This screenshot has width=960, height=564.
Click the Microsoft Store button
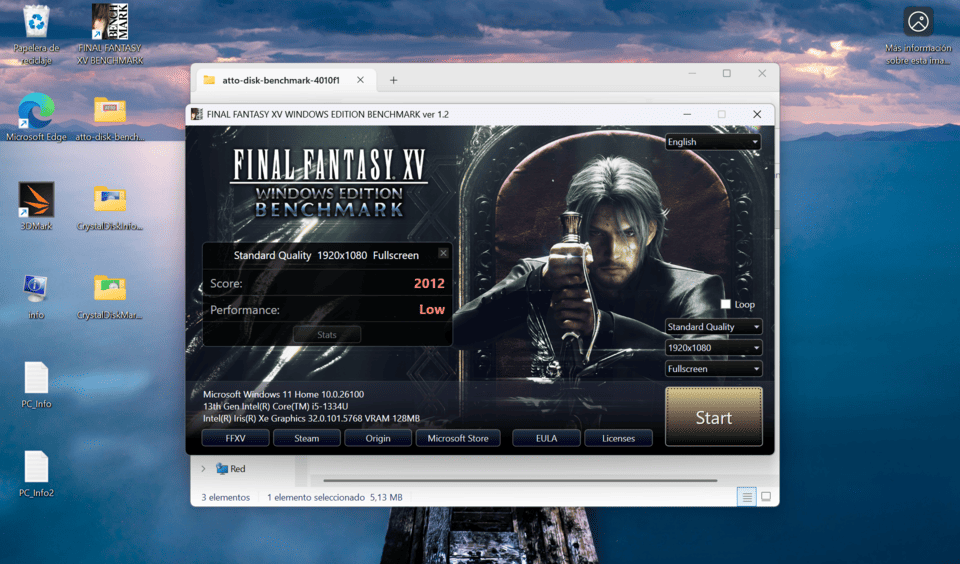tap(457, 438)
